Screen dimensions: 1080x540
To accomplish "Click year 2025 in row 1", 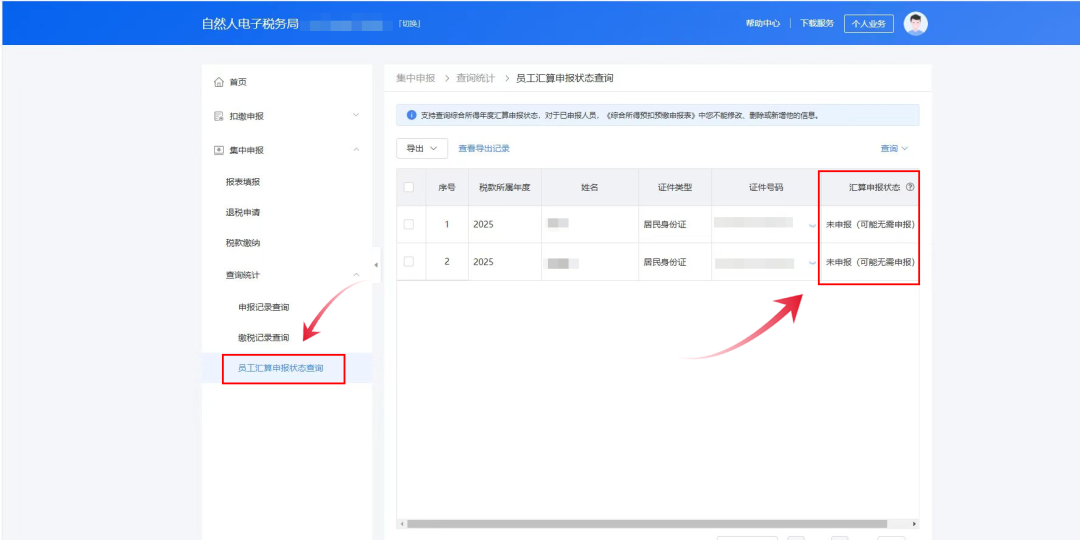I will [x=484, y=225].
